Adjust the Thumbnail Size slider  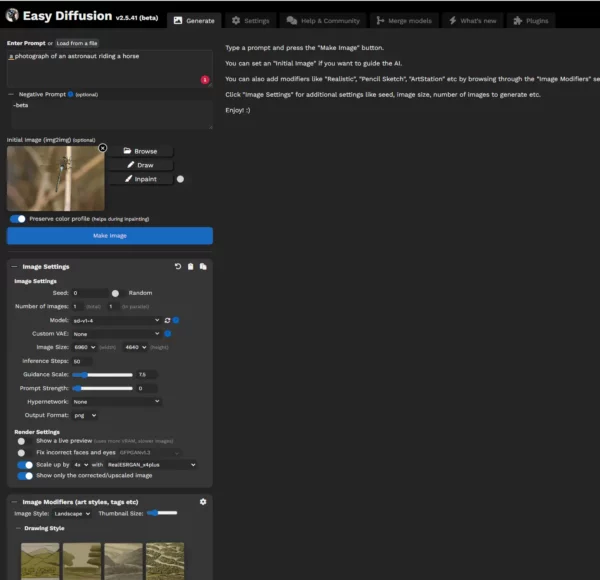tap(162, 513)
